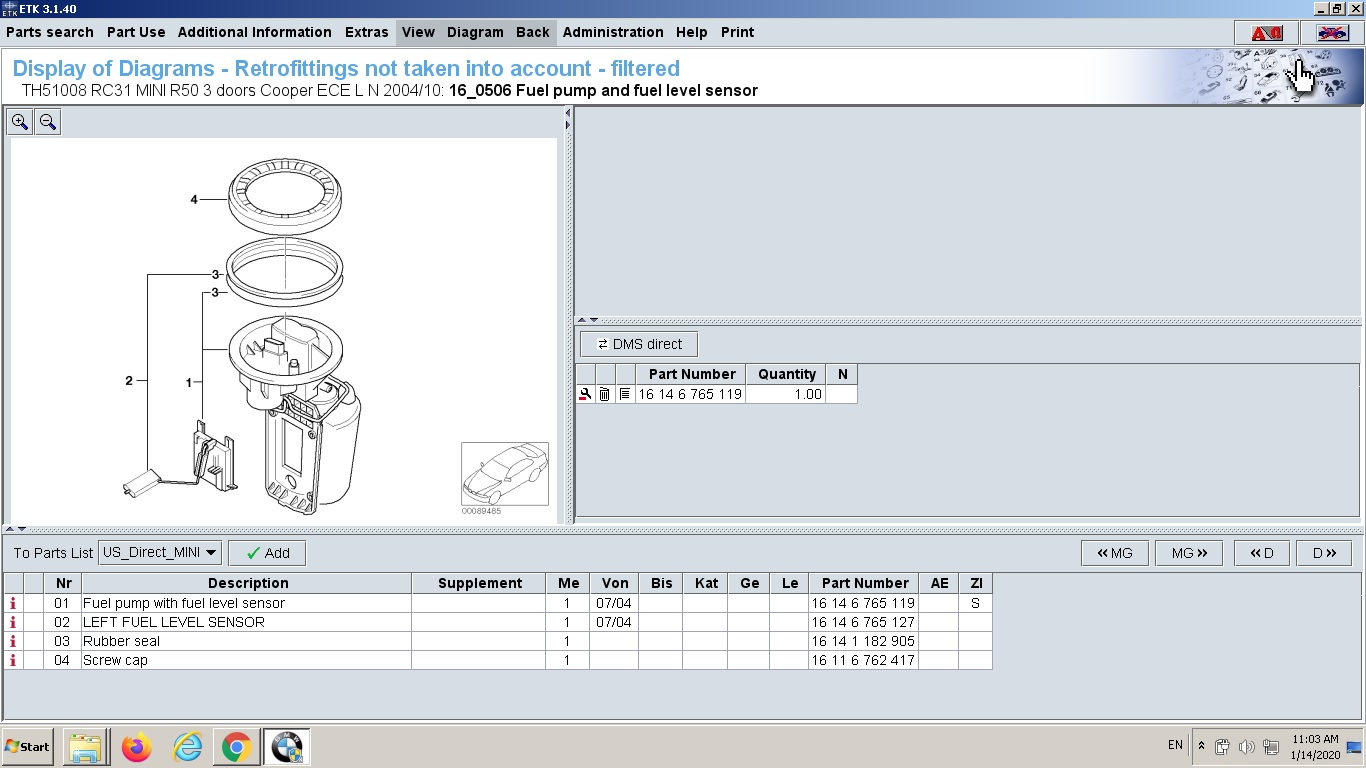Zoom in on the parts diagram

click(20, 122)
